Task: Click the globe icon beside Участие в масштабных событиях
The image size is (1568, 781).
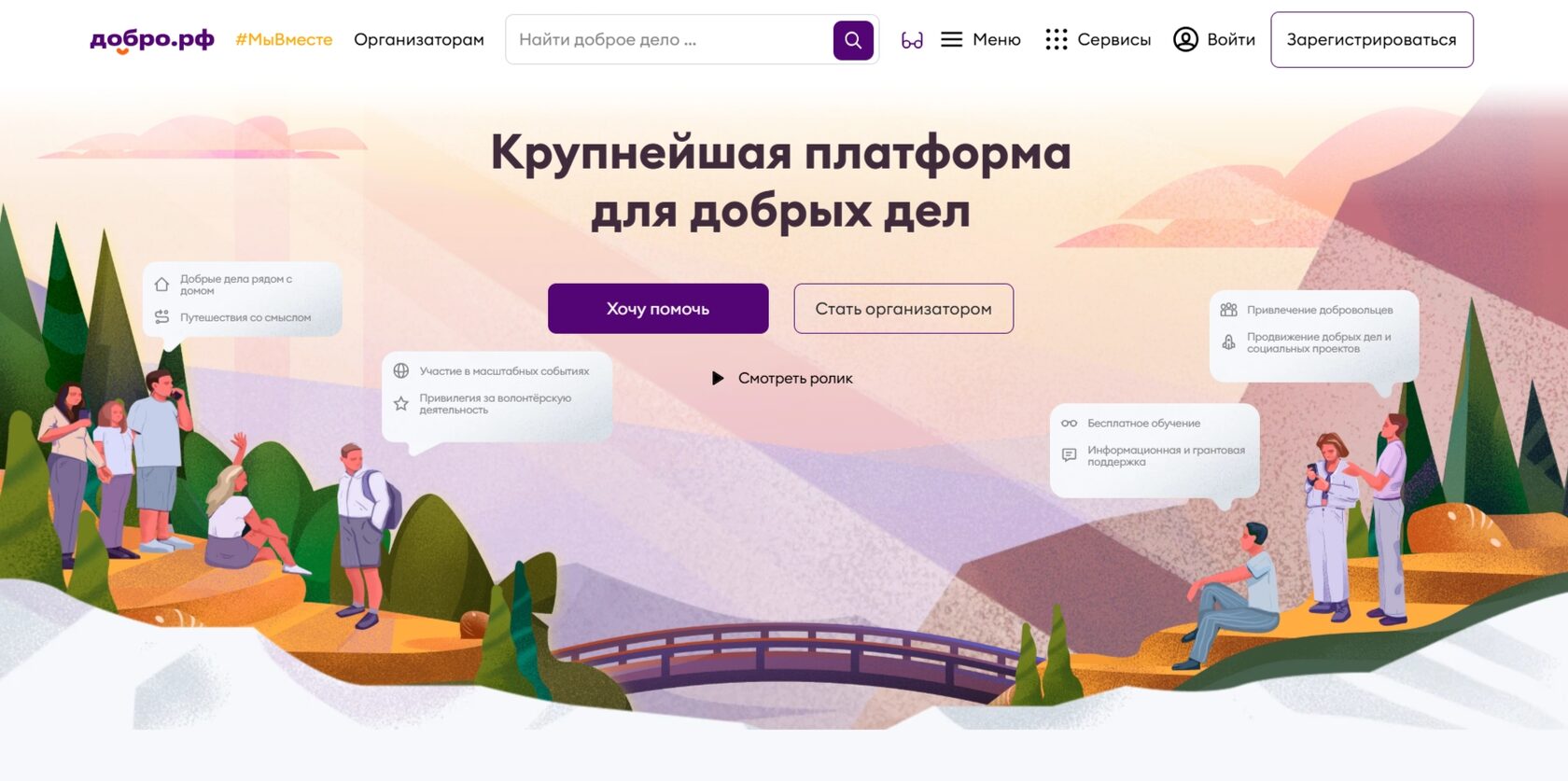Action: 401,370
